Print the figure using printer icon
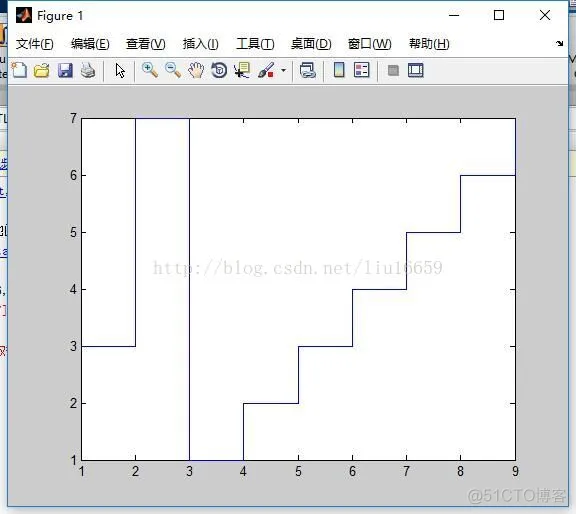The width and height of the screenshot is (576, 514). pyautogui.click(x=88, y=70)
